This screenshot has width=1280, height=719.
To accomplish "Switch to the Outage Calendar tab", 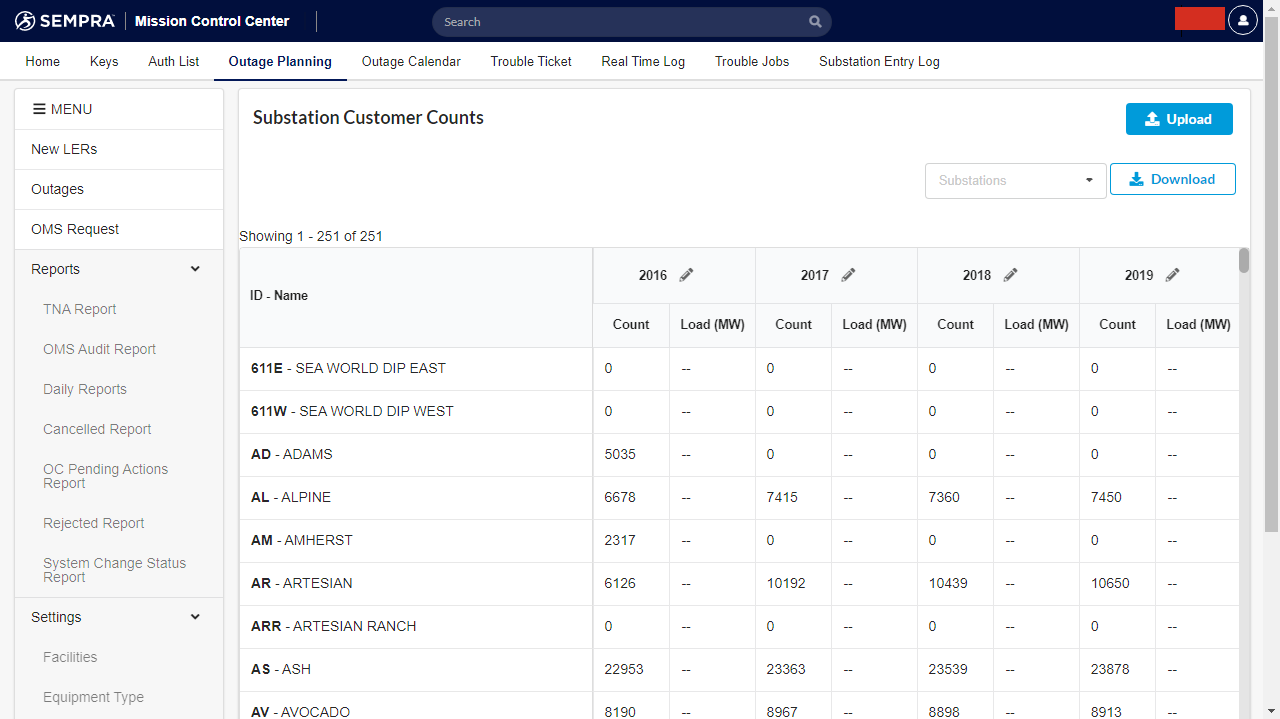I will [x=411, y=61].
